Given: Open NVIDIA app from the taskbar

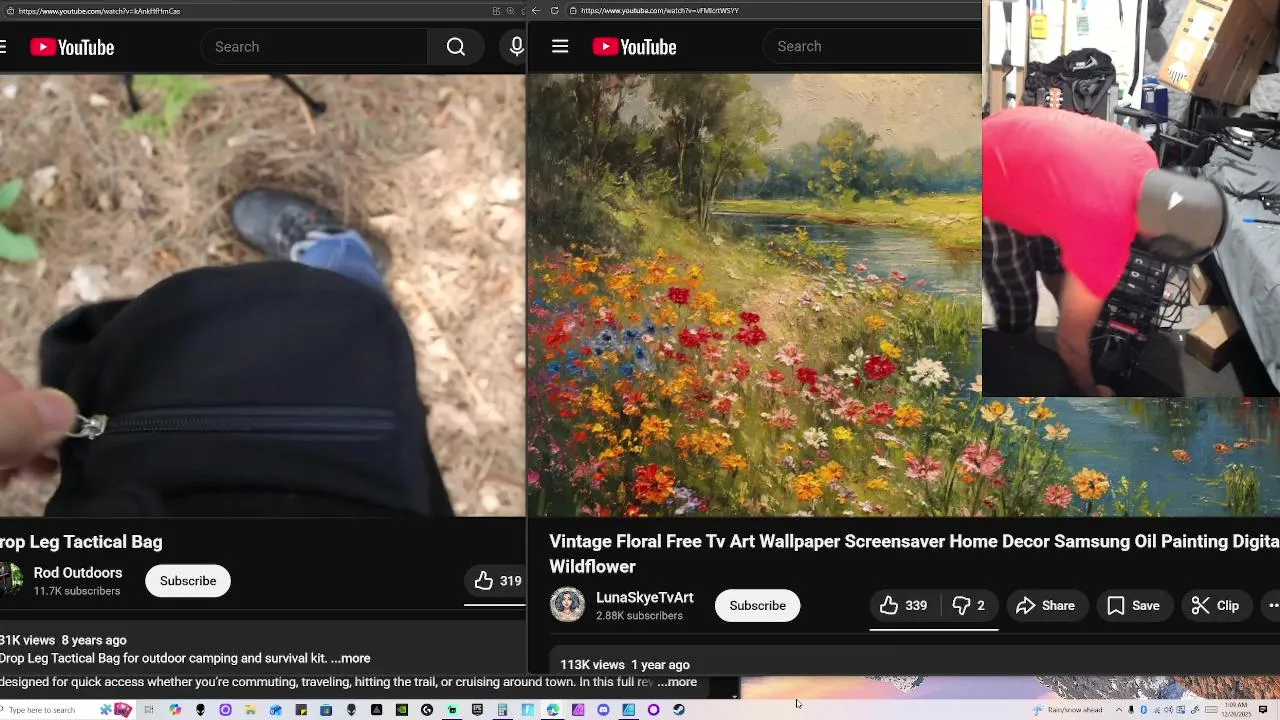Looking at the screenshot, I should point(401,710).
